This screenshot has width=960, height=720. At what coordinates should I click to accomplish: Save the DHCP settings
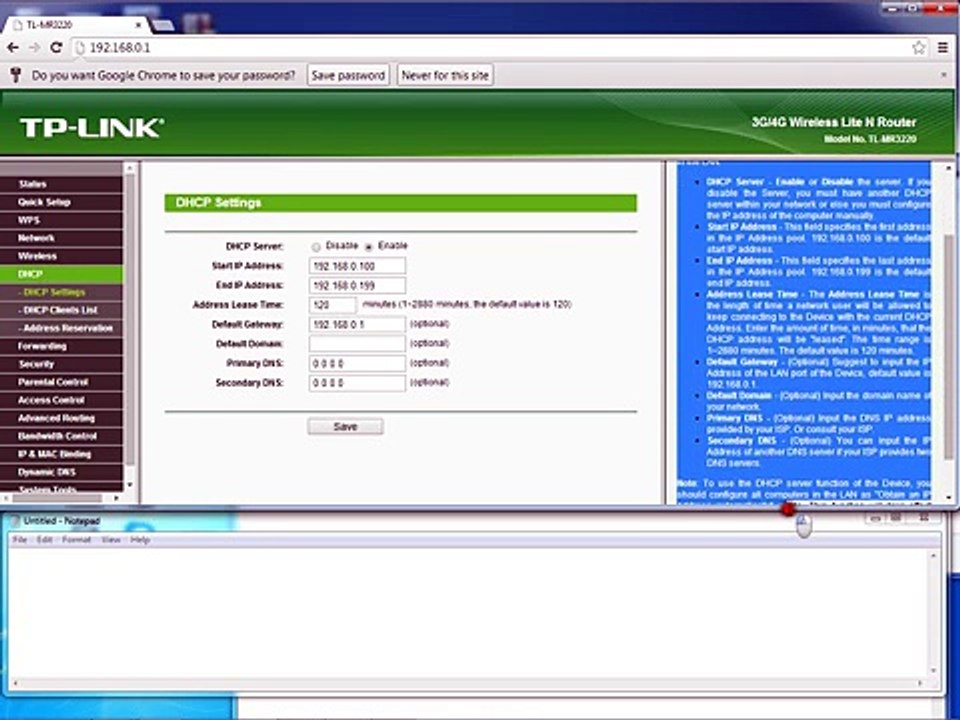[x=345, y=427]
